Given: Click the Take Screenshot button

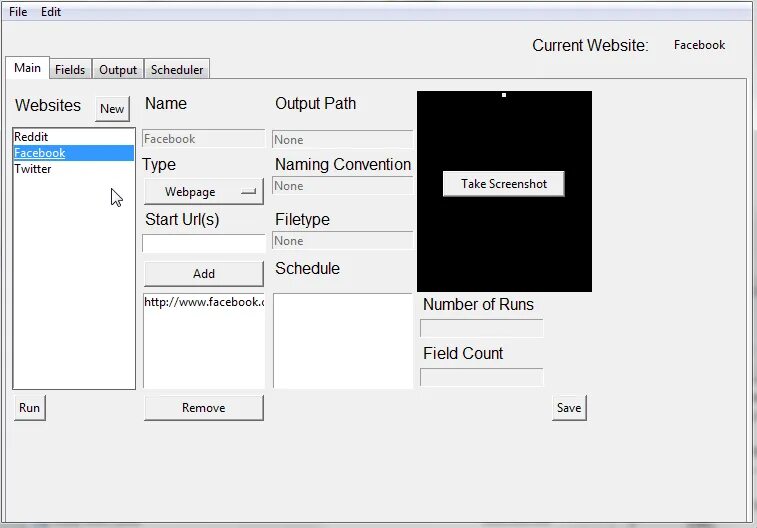Looking at the screenshot, I should coord(504,183).
